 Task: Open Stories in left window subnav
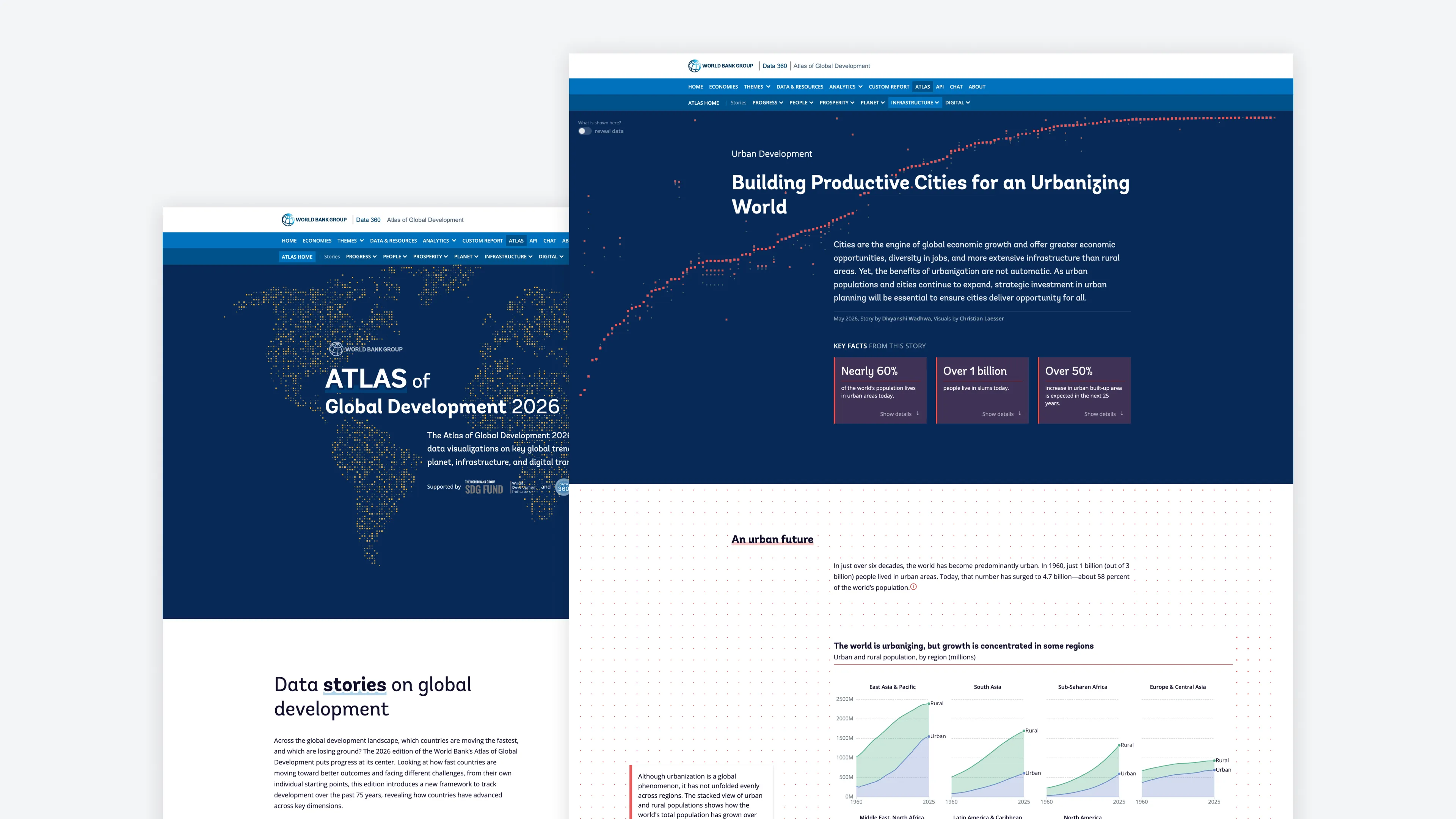point(332,257)
